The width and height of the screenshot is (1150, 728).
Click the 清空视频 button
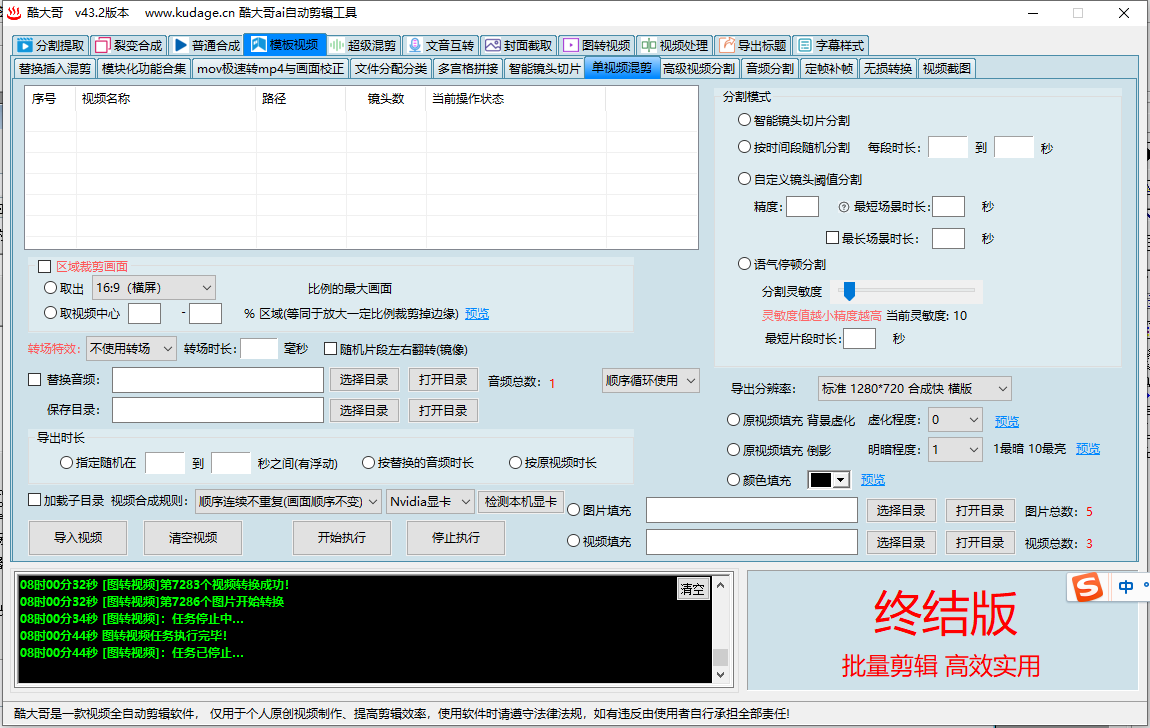click(x=193, y=537)
